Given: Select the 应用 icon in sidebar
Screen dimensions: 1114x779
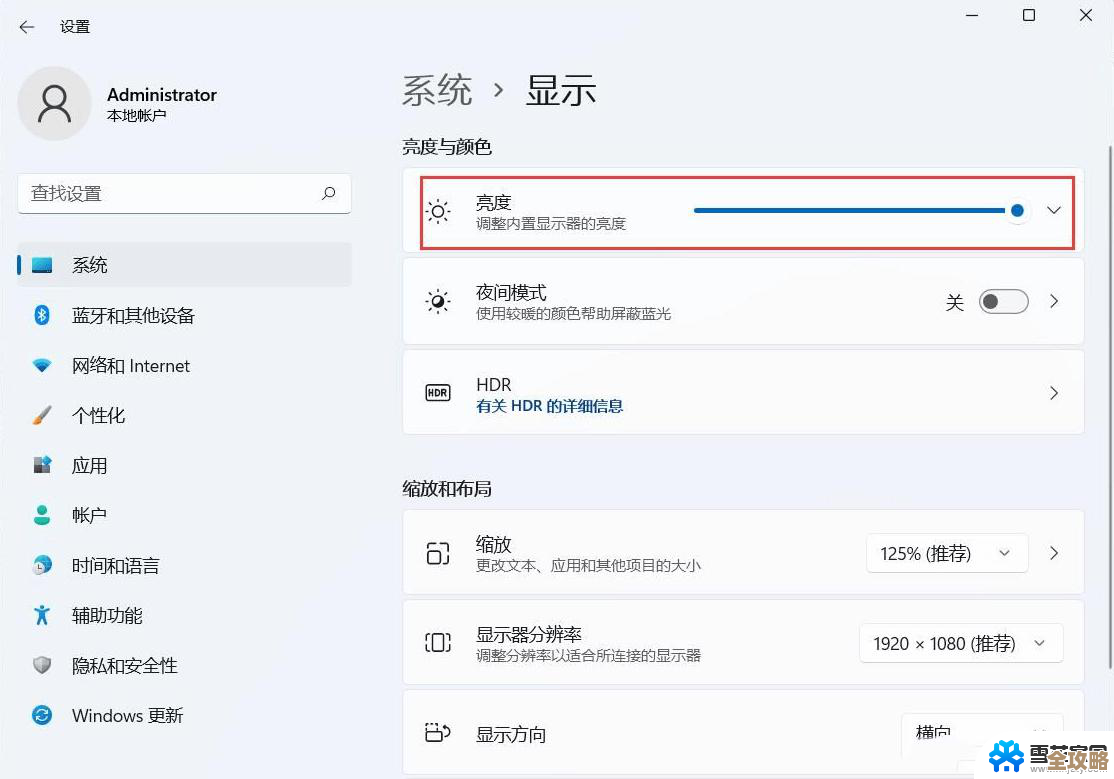Looking at the screenshot, I should (41, 465).
